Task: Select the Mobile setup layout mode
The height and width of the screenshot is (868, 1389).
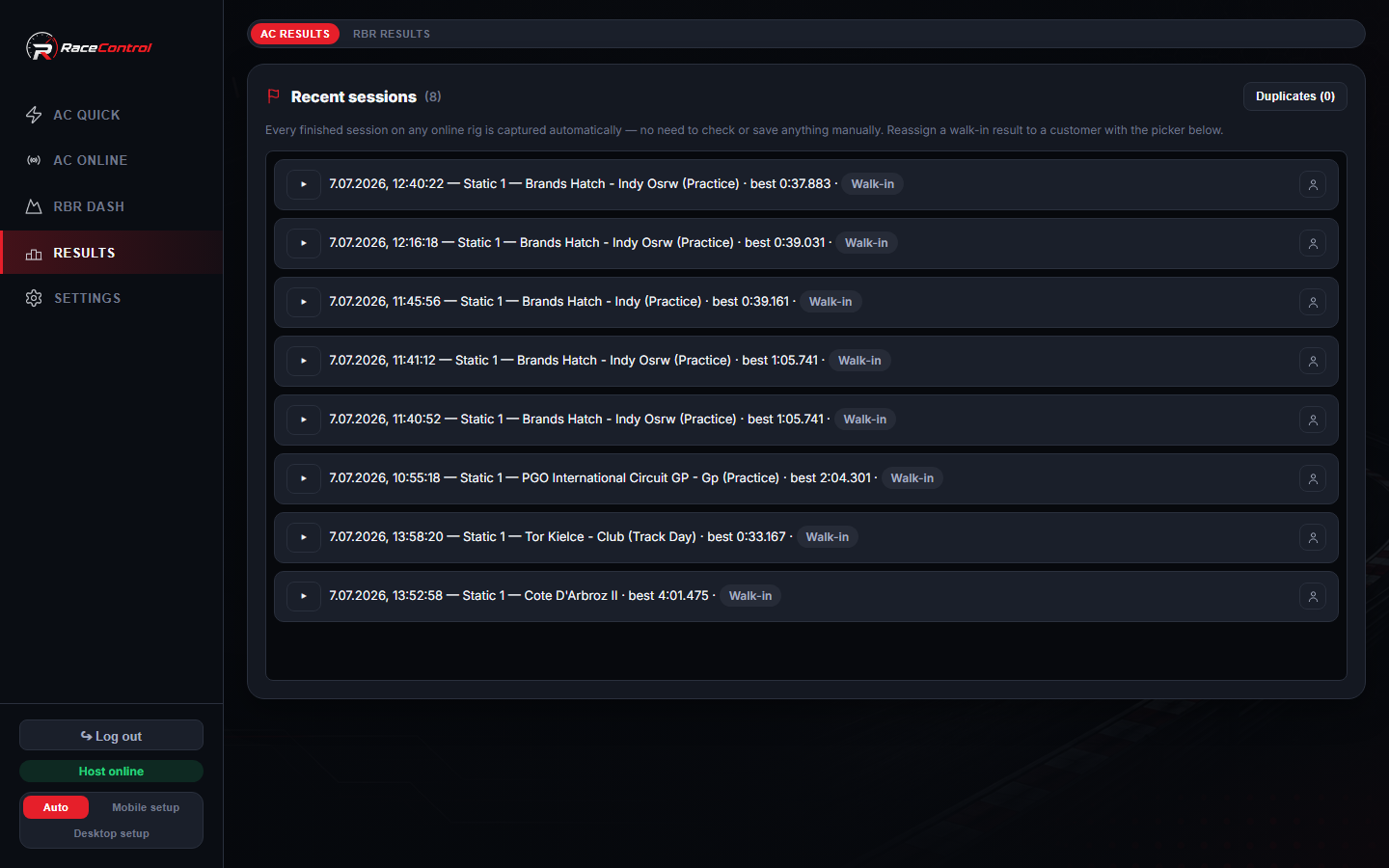Action: (x=146, y=807)
